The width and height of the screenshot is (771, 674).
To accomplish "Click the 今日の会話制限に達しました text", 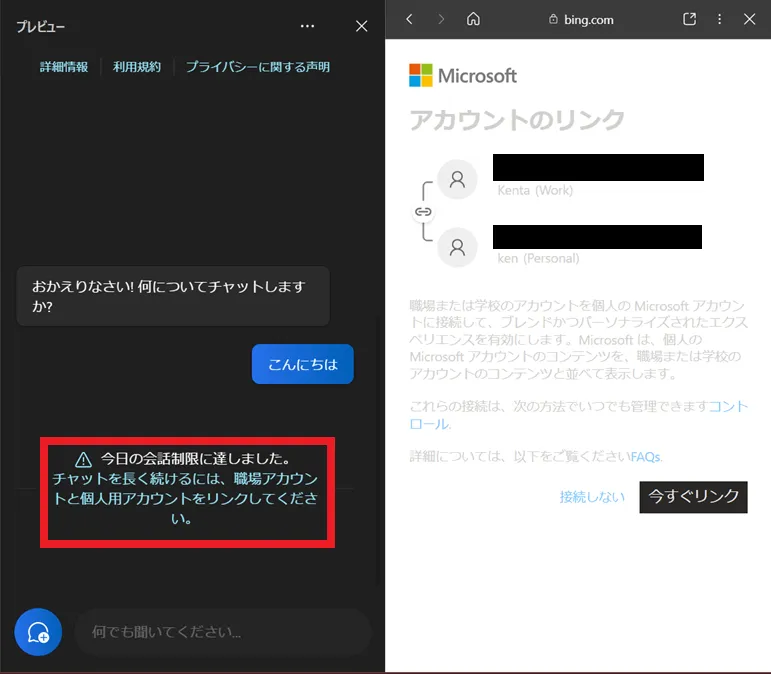I will pyautogui.click(x=196, y=459).
